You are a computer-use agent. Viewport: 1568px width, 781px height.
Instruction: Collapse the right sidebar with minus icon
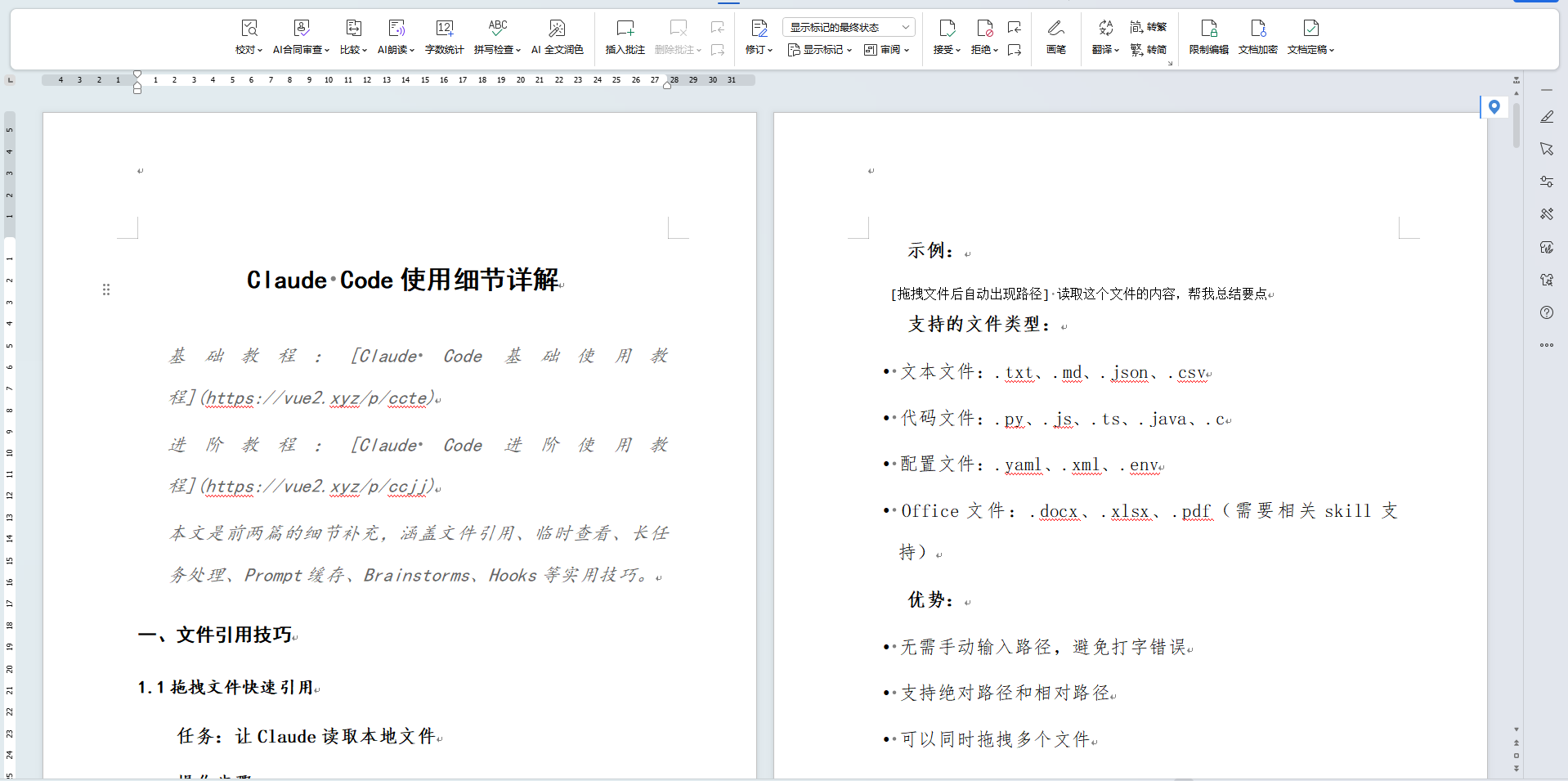(1547, 89)
